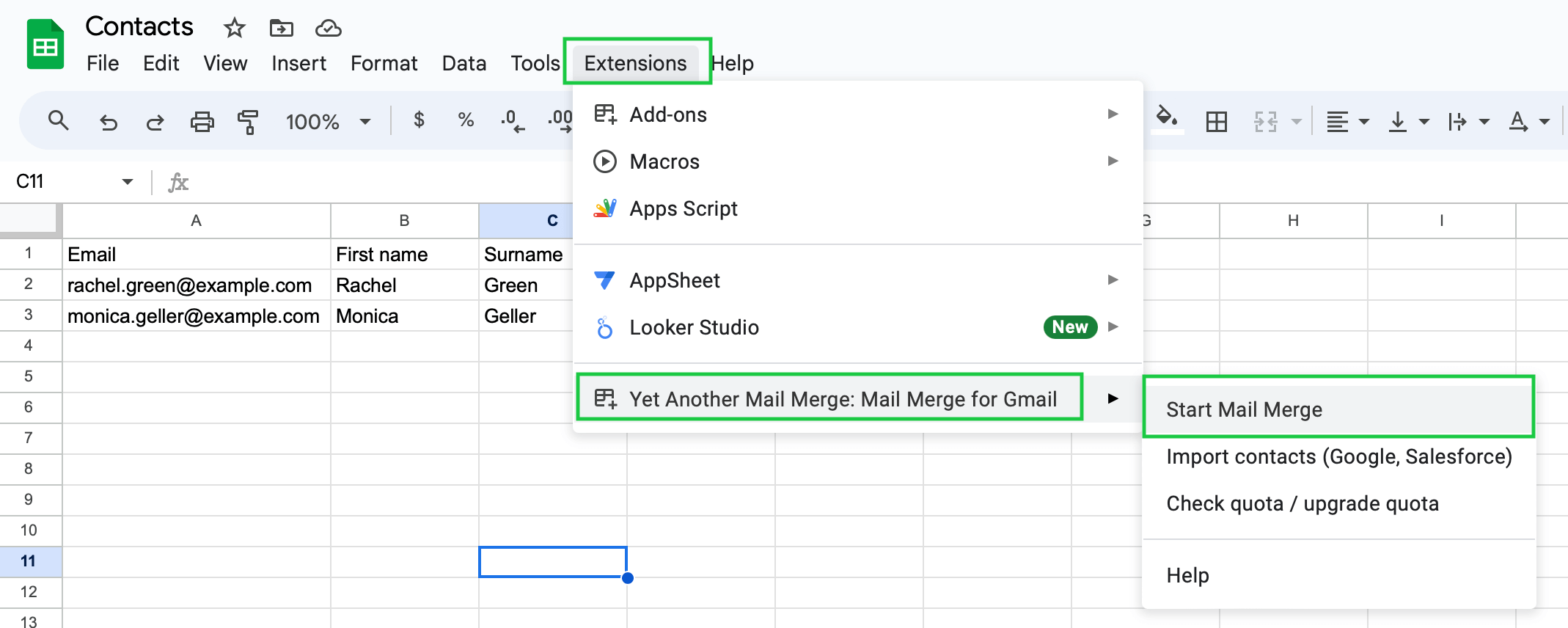Viewport: 1568px width, 628px height.
Task: Redo the last action
Action: [154, 122]
